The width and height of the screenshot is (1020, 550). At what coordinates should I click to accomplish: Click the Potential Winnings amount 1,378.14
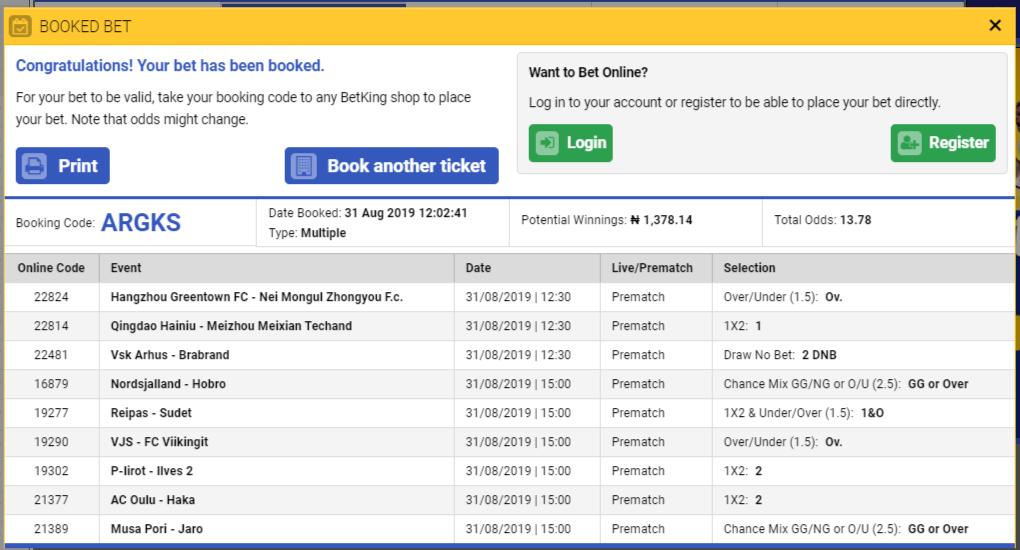[x=662, y=220]
